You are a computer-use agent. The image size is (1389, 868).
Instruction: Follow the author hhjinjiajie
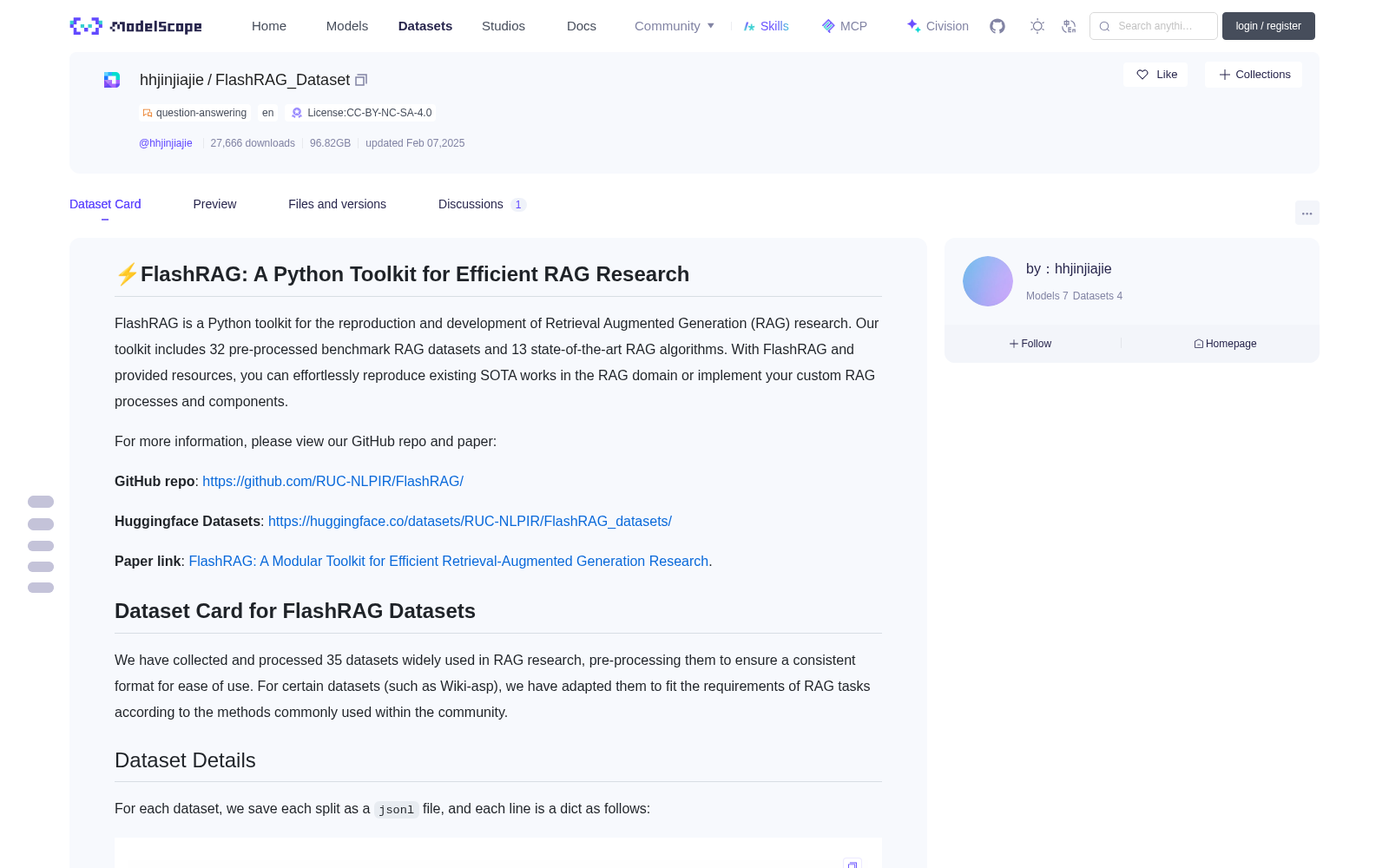[x=1030, y=344]
